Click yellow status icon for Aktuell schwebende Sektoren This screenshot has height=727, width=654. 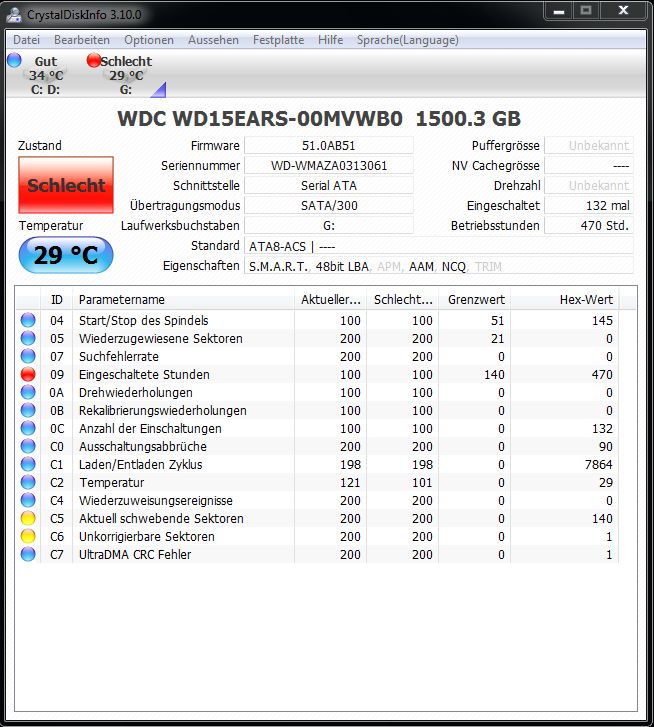tap(28, 518)
